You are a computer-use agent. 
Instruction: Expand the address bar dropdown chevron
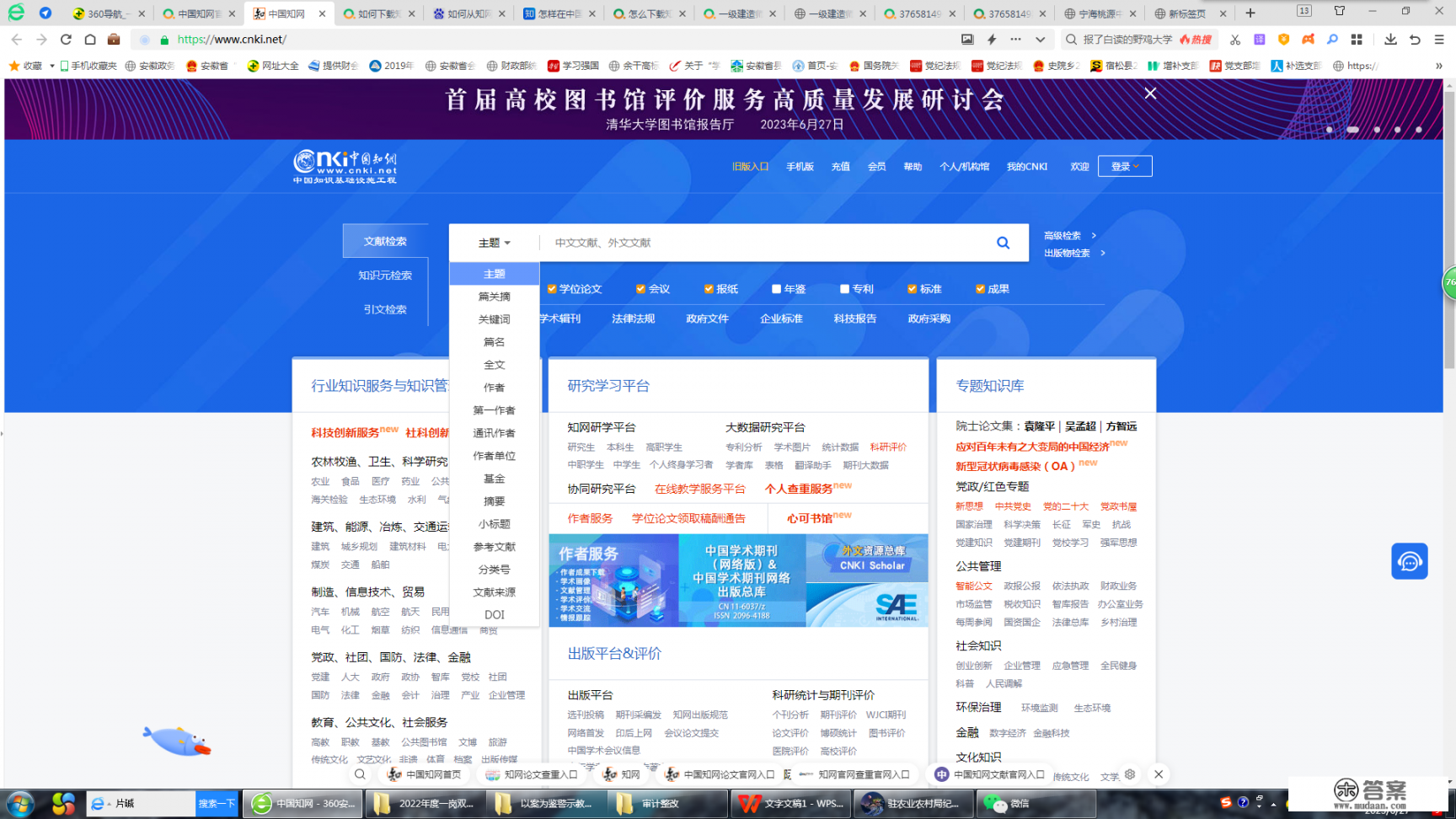tap(1041, 40)
